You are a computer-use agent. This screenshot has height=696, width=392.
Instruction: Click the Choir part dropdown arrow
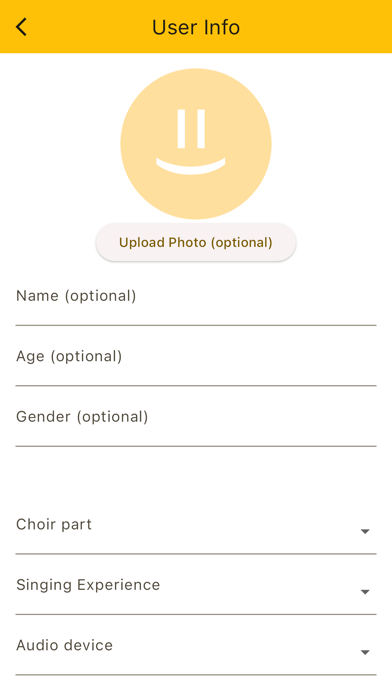365,531
